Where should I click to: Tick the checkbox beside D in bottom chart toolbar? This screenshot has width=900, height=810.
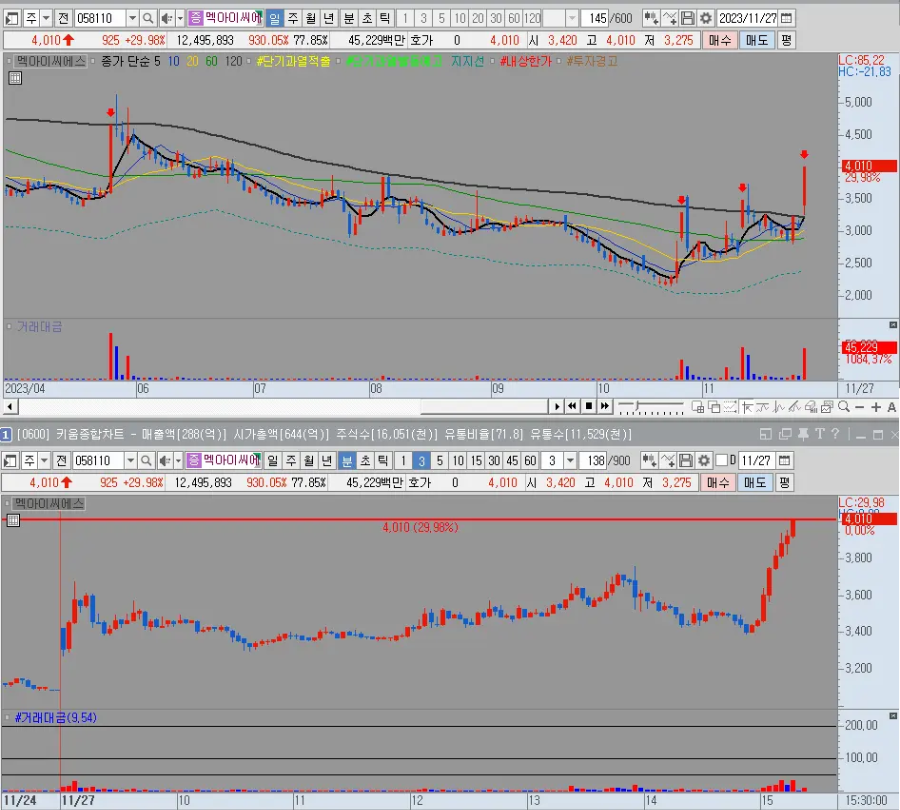[x=722, y=460]
